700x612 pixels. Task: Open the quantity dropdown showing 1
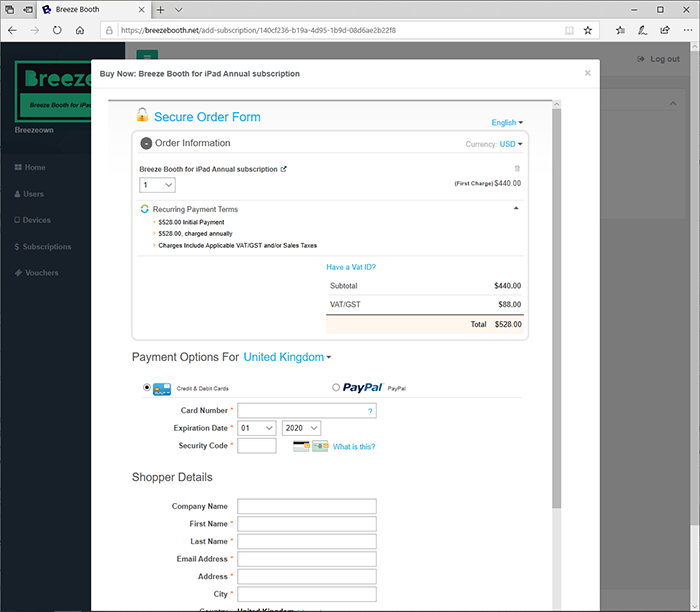point(157,185)
